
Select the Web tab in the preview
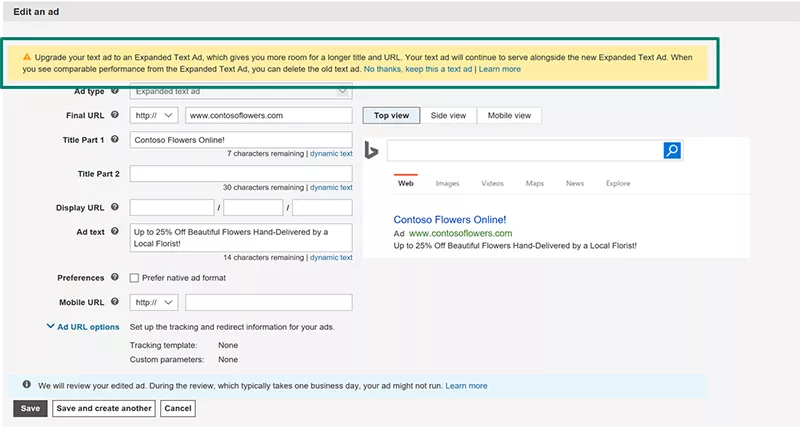406,183
